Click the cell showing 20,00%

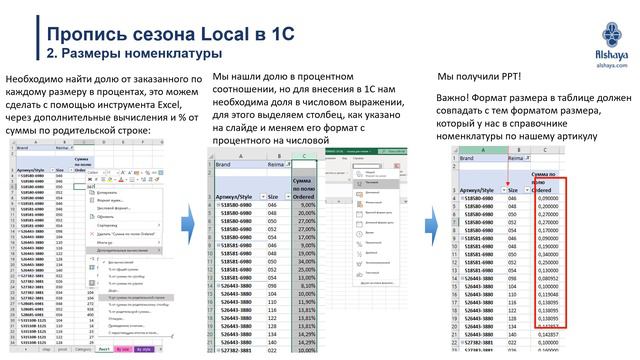[304, 213]
